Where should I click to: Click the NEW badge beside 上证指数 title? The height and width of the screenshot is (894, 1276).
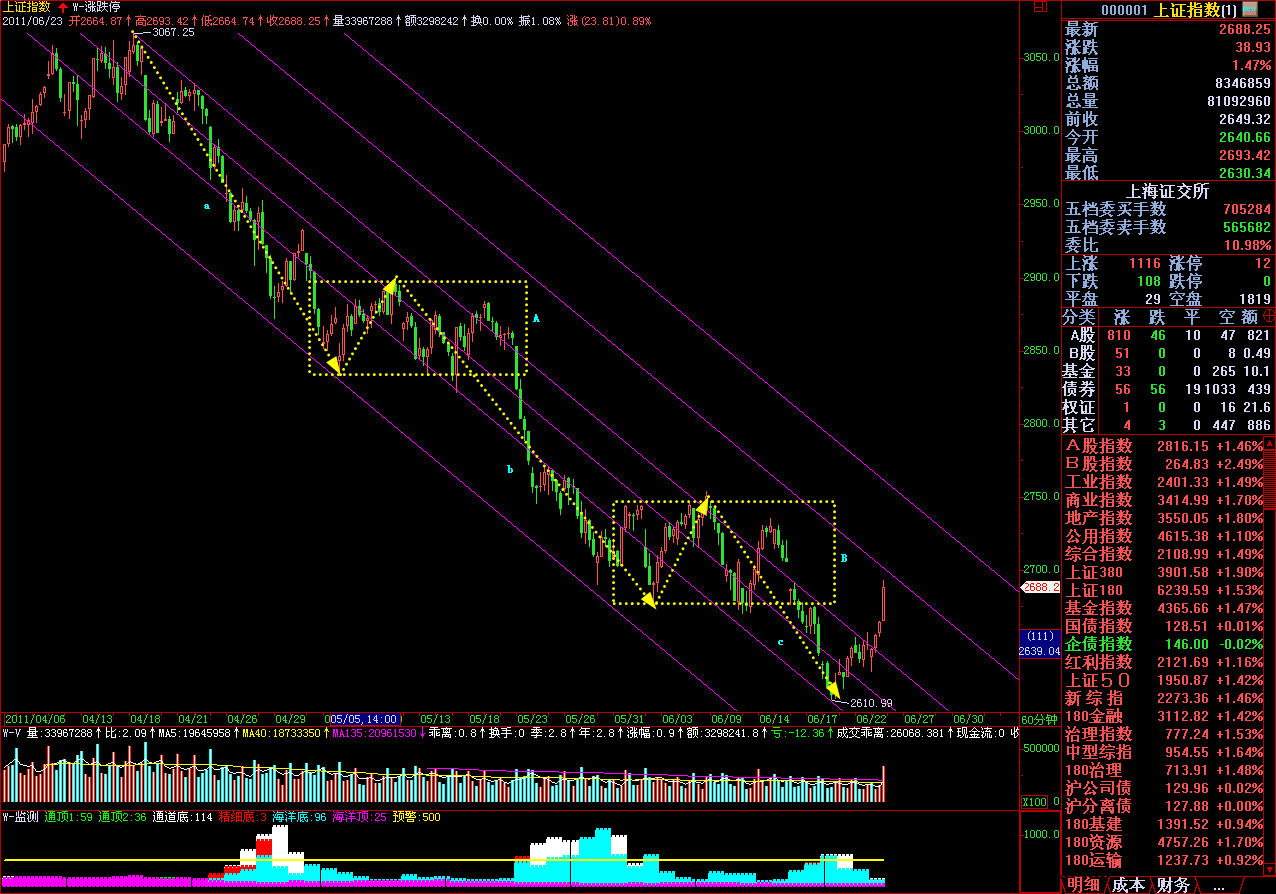[1249, 10]
